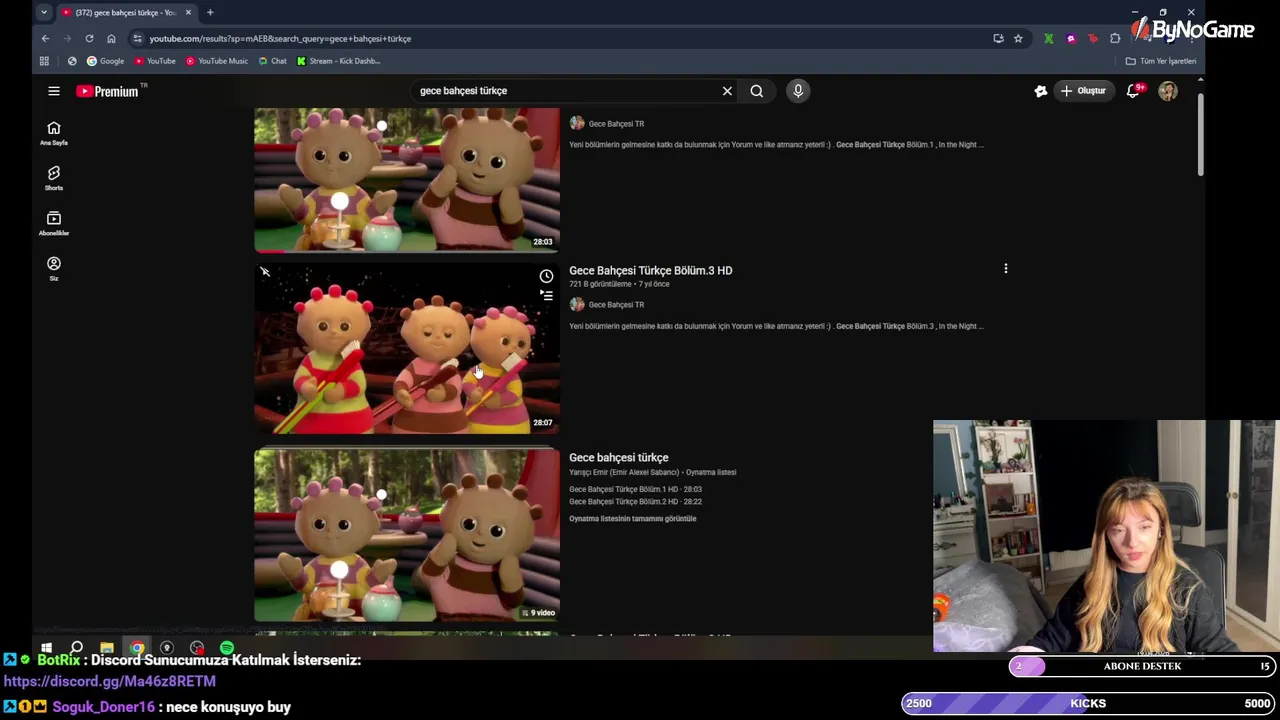Viewport: 1280px width, 720px height.
Task: Click the 28:07 Bölüm.3 video thumbnail
Action: [407, 350]
